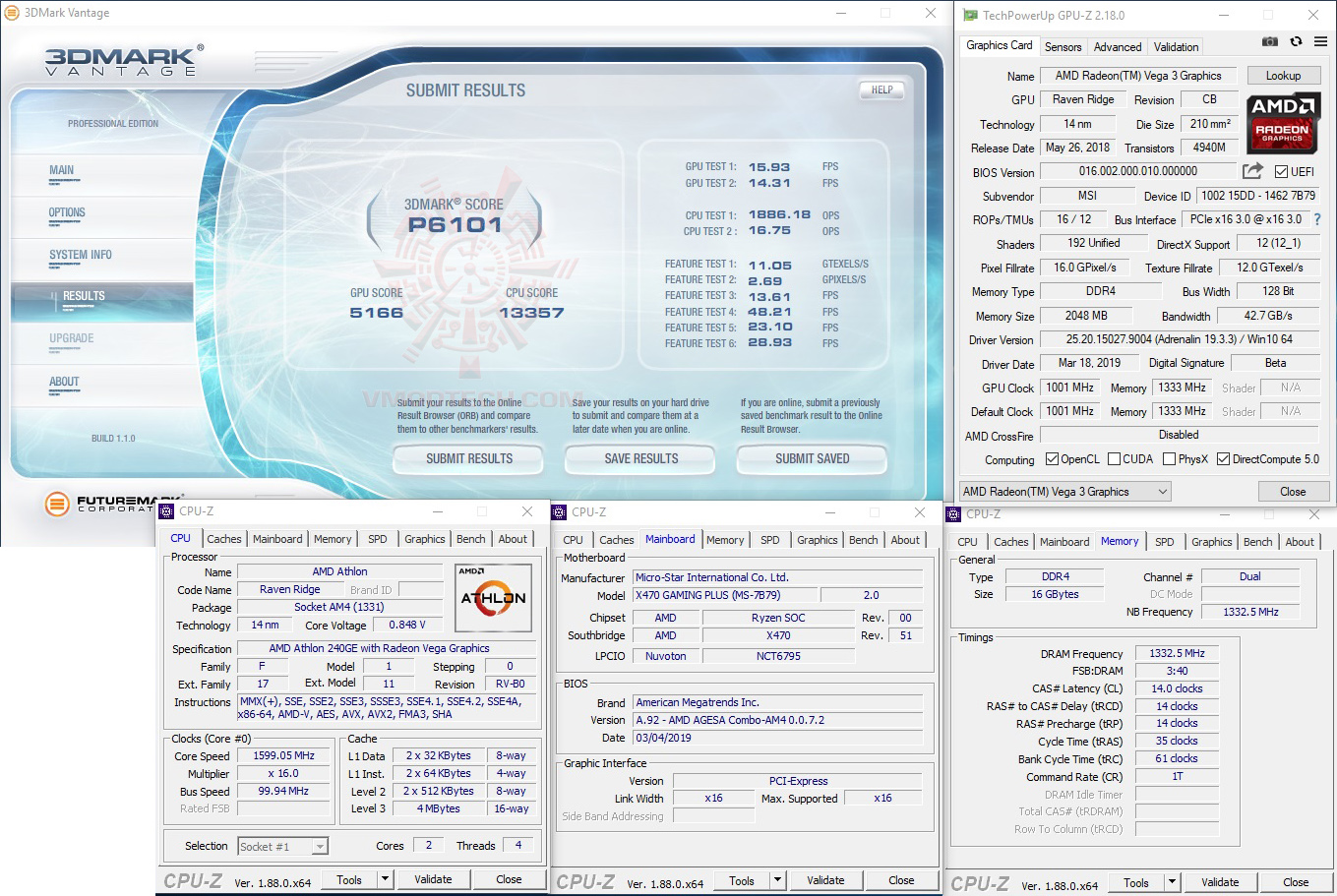Click the DRAM Frequency value 1332.5 MHz
1337x896 pixels.
(x=1177, y=653)
